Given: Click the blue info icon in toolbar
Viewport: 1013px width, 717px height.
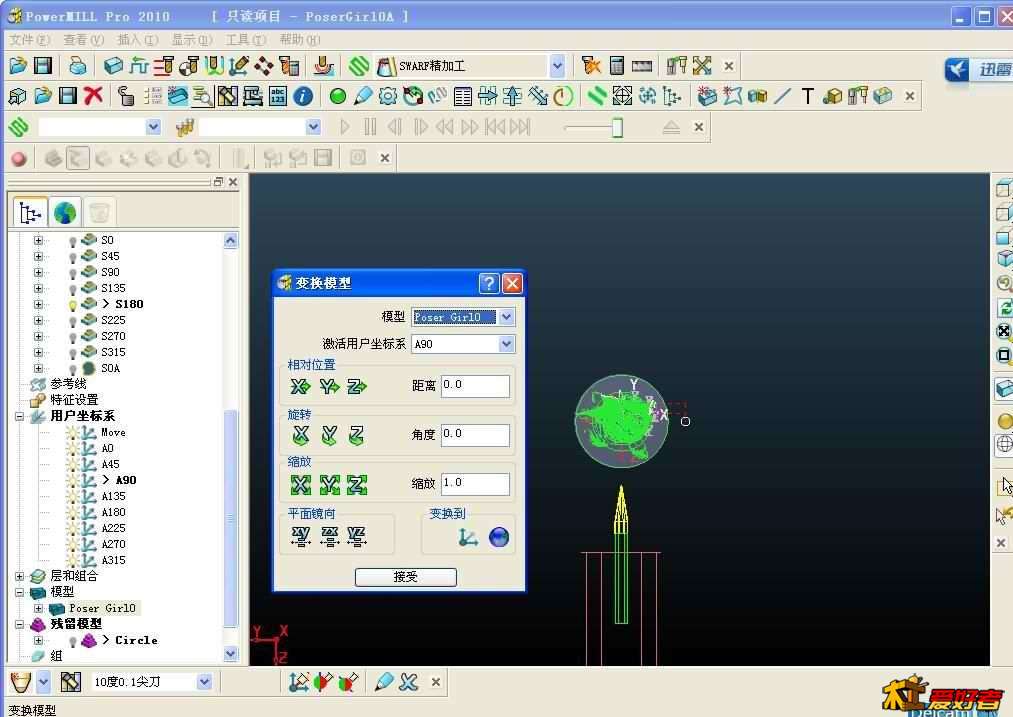Looking at the screenshot, I should pos(303,96).
